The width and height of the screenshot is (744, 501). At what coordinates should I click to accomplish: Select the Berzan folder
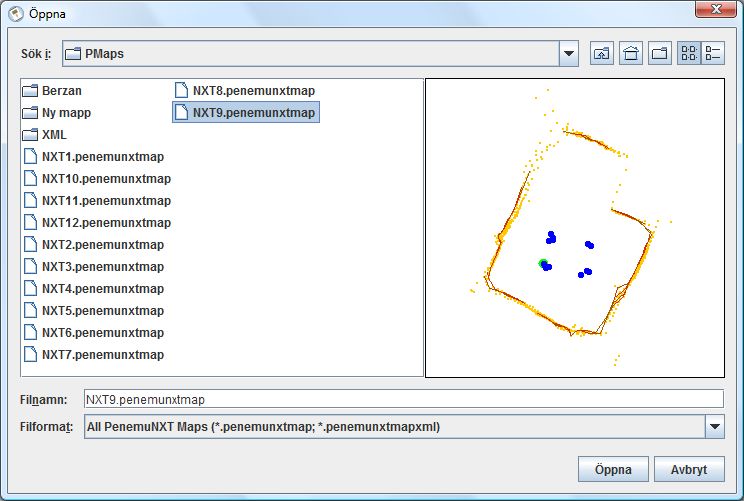point(52,91)
